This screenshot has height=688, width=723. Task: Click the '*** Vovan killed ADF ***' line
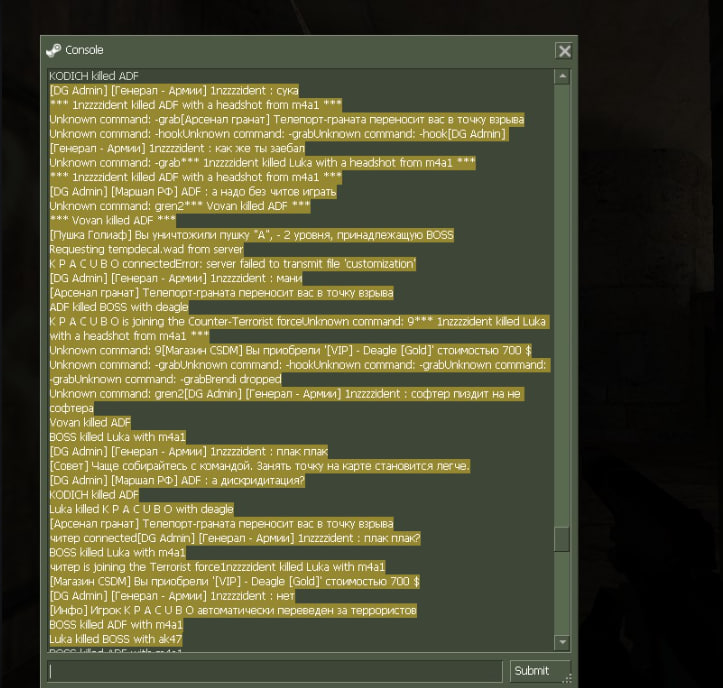point(113,220)
